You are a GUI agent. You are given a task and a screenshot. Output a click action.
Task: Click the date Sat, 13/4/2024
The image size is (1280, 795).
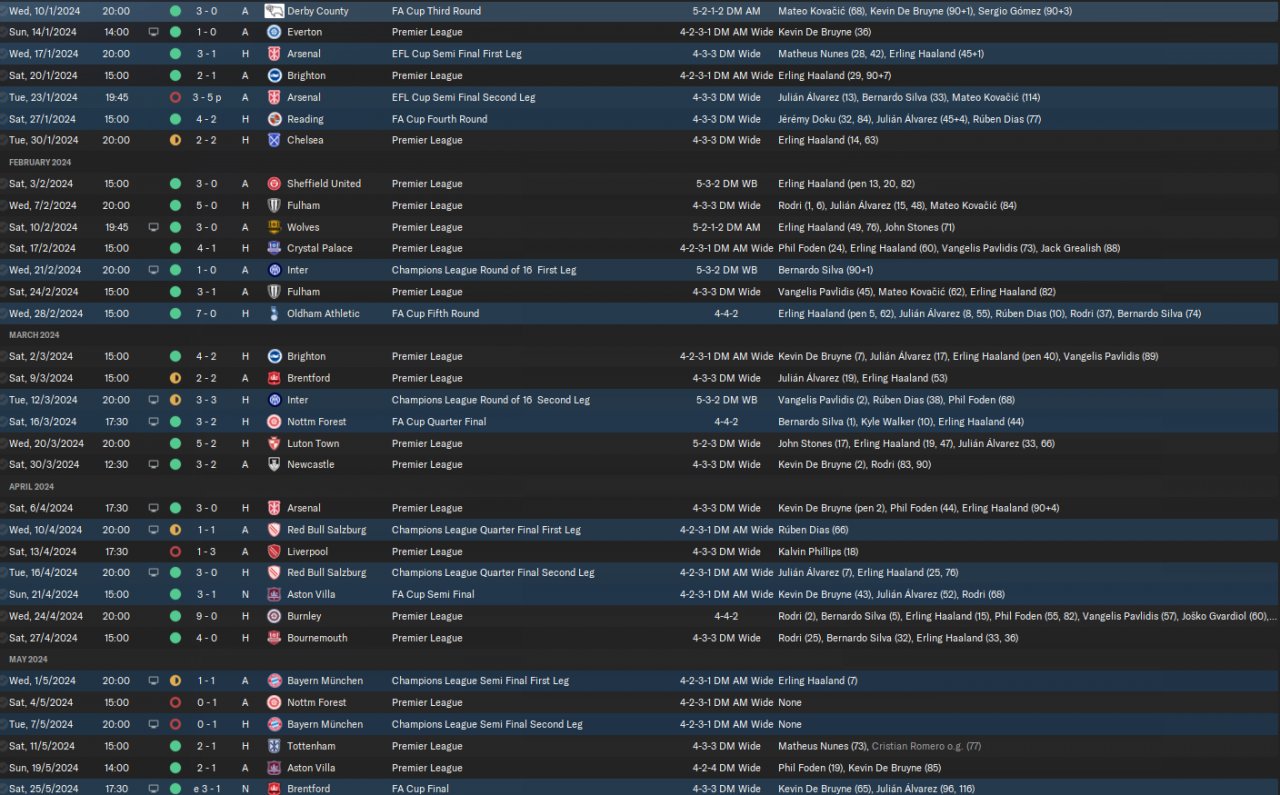(x=43, y=551)
